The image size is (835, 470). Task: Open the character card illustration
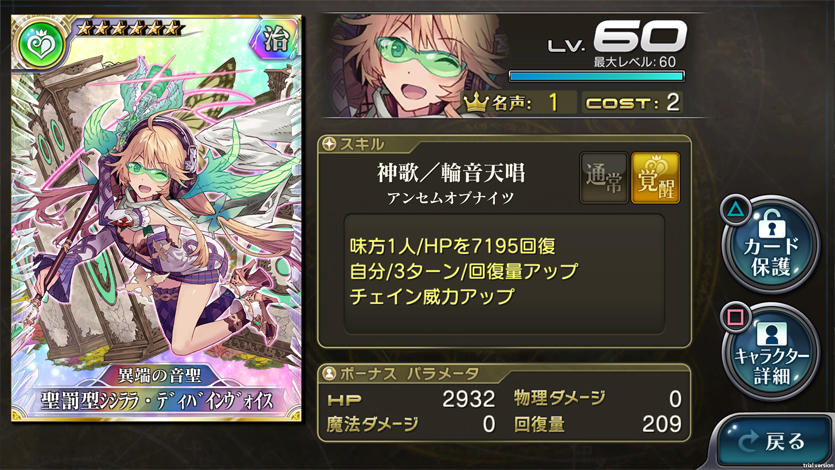tap(157, 218)
